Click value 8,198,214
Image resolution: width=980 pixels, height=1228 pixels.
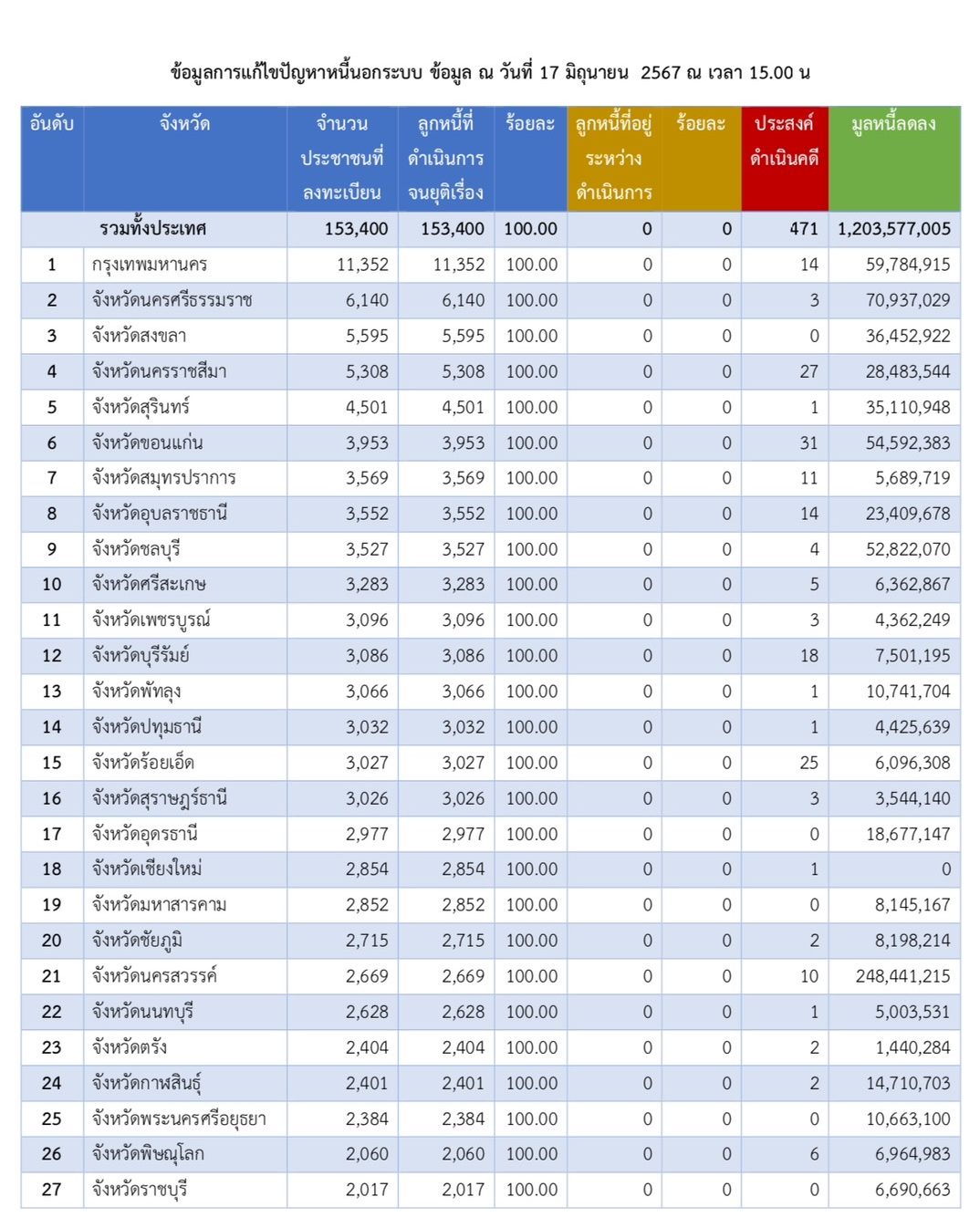[x=912, y=940]
